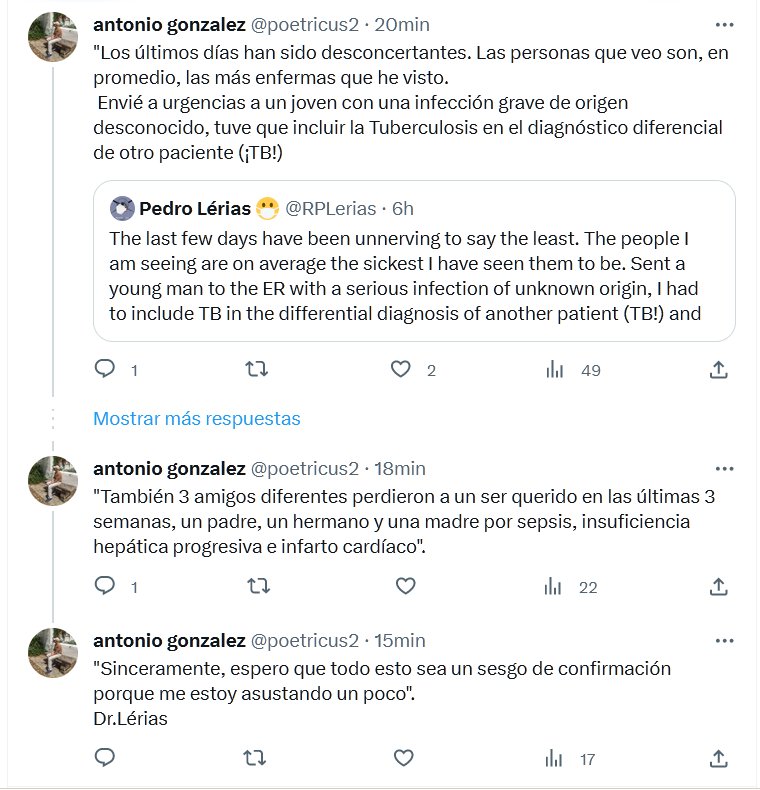Retweet the first tweet quoting Pedro Lérias

256,370
